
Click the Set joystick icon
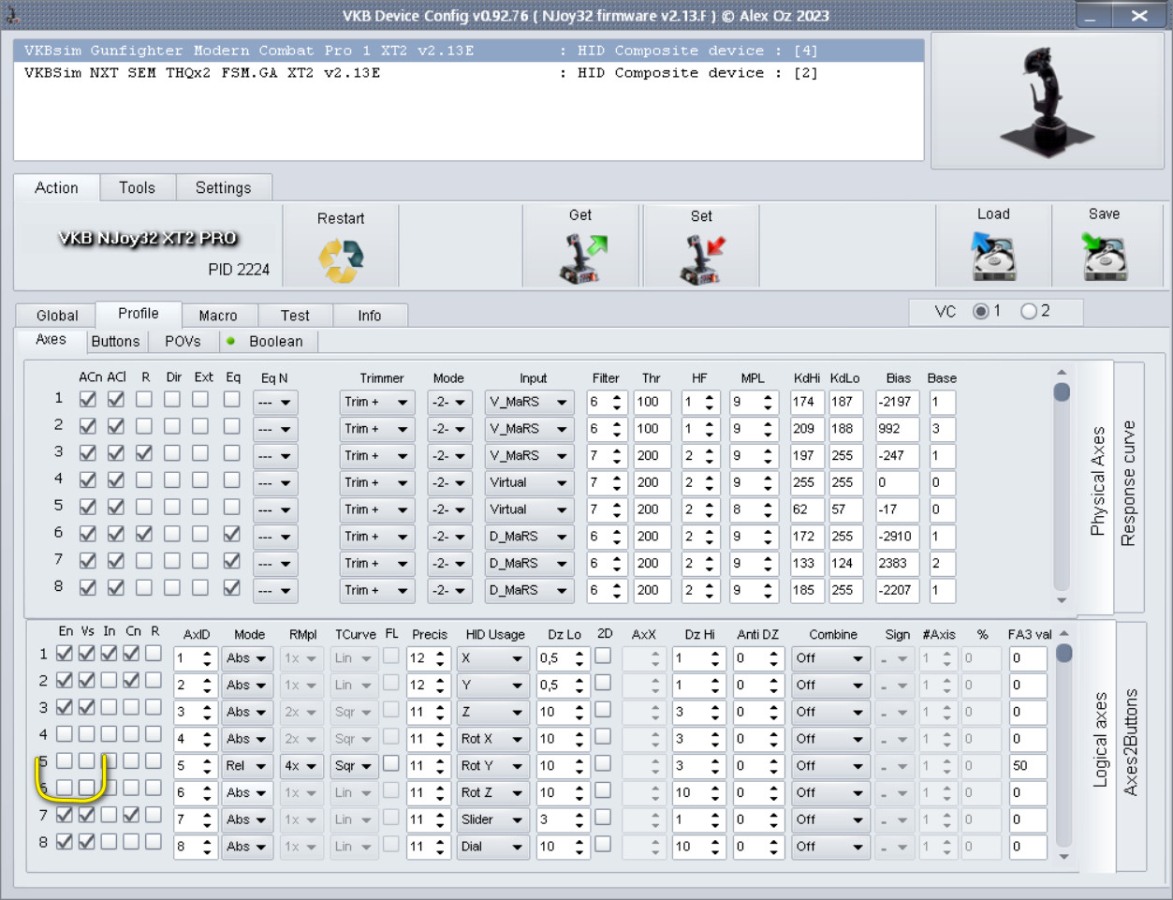(x=701, y=259)
